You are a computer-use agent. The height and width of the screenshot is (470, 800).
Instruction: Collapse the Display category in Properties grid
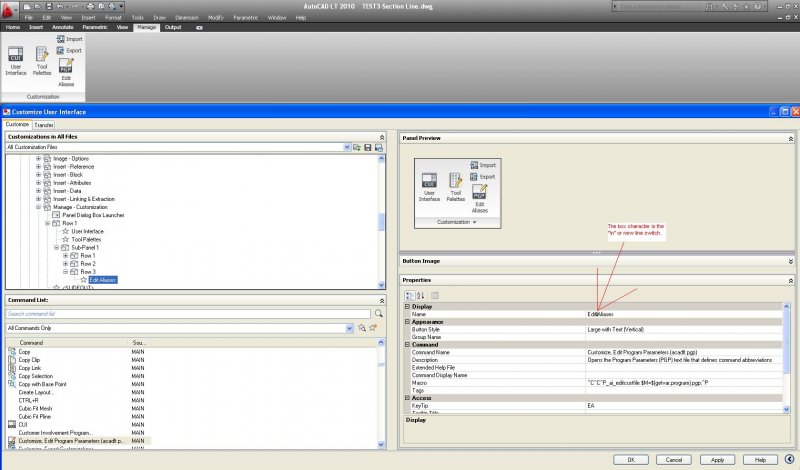407,307
